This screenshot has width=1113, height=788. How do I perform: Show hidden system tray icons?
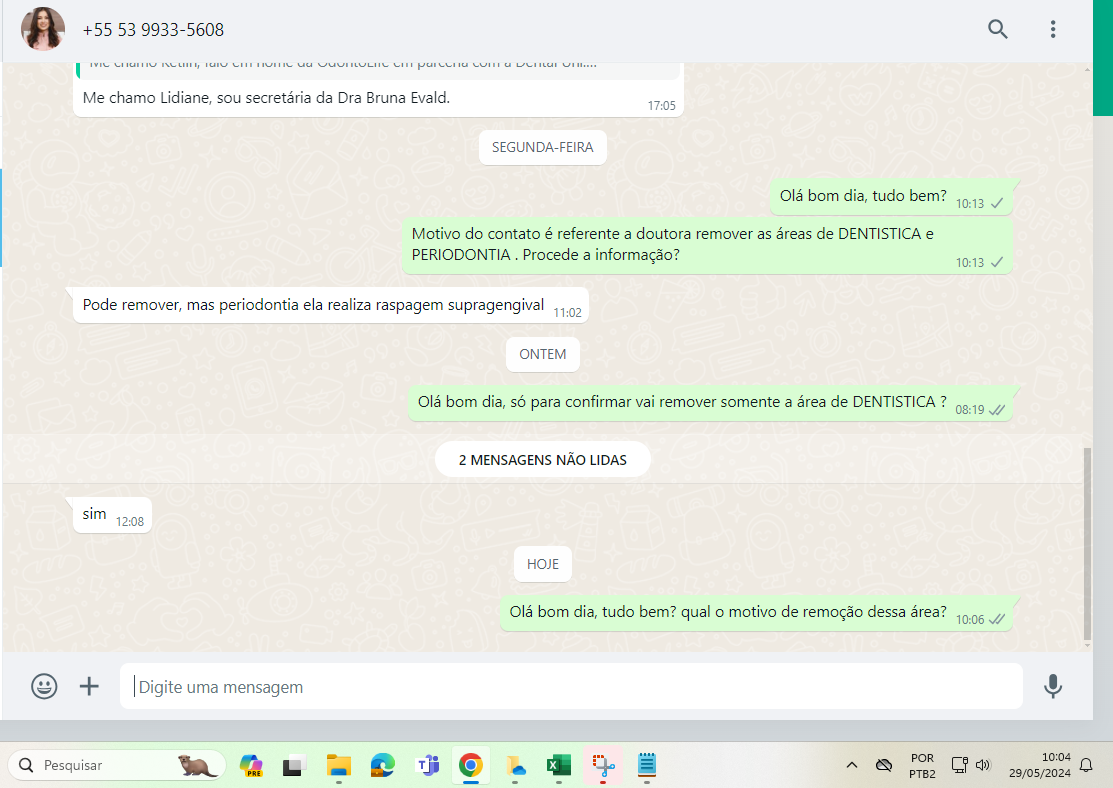pos(852,765)
